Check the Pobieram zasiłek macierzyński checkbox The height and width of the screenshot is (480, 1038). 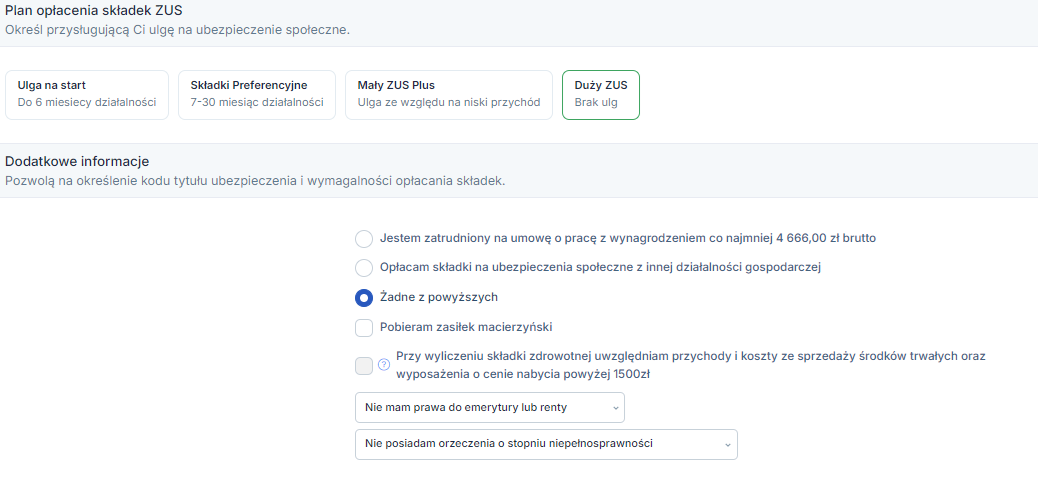[364, 328]
